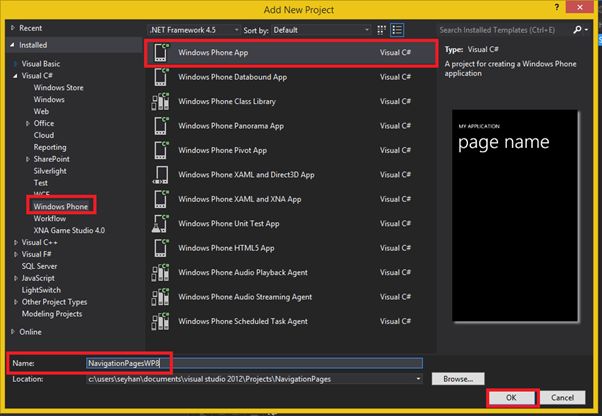Expand the Office node arrow
This screenshot has width=602, height=416.
tap(28, 123)
